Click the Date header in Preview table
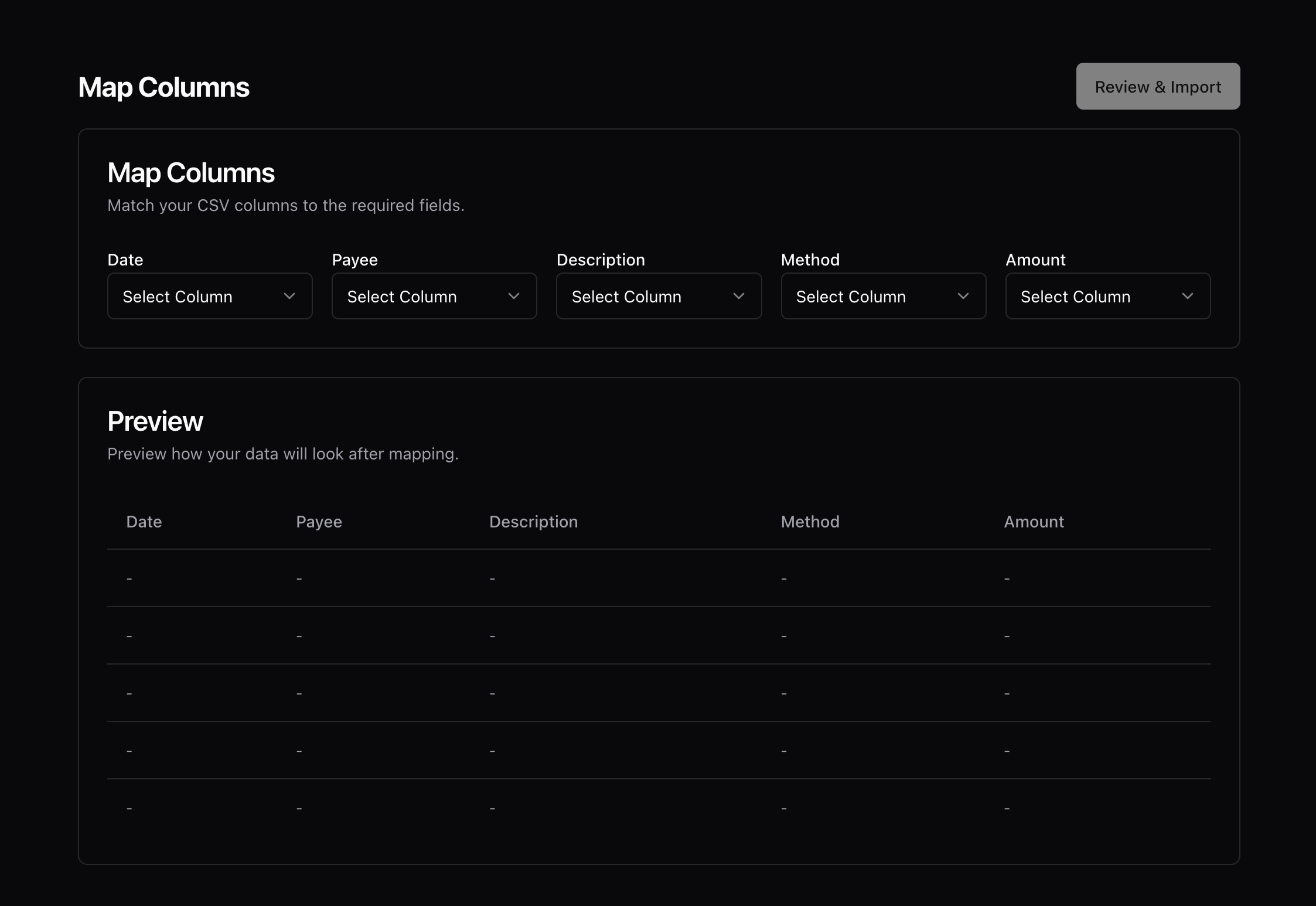Screen dimensions: 1316x906 pyautogui.click(x=144, y=522)
